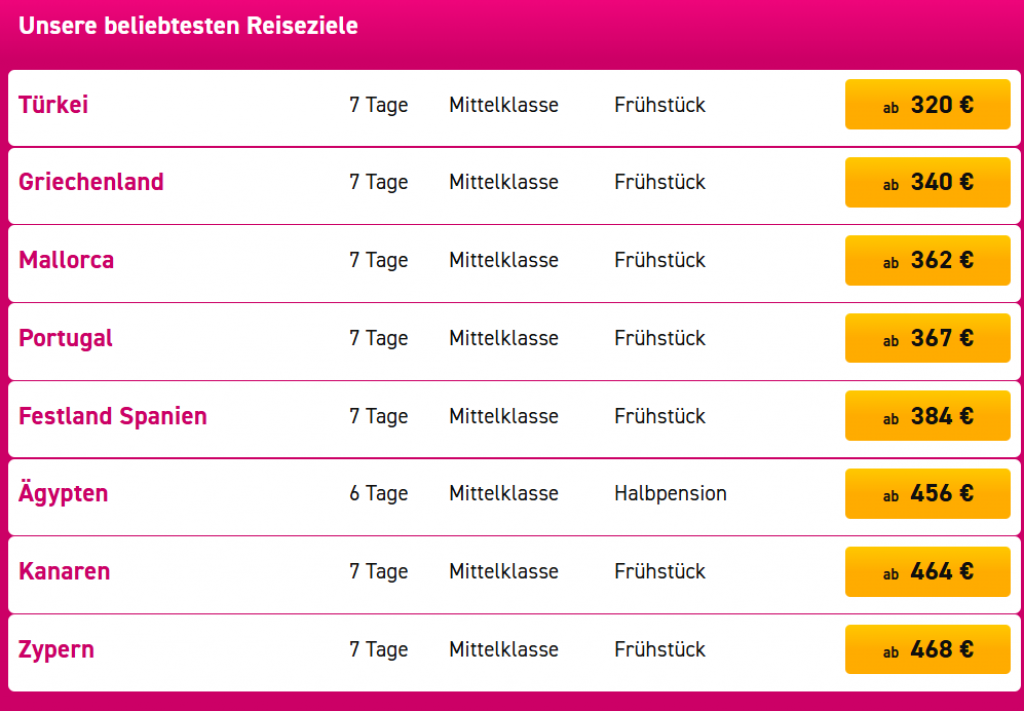Open the Mallorca destination link
This screenshot has height=711, width=1024.
[66, 260]
